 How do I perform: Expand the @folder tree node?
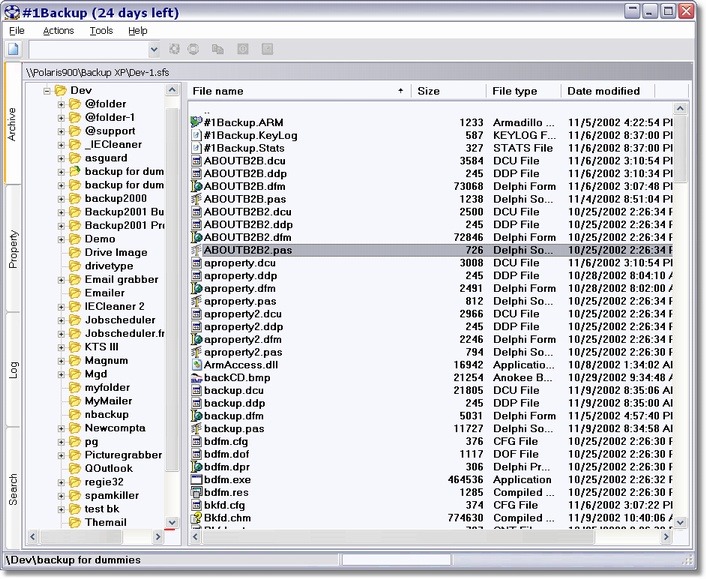(61, 104)
